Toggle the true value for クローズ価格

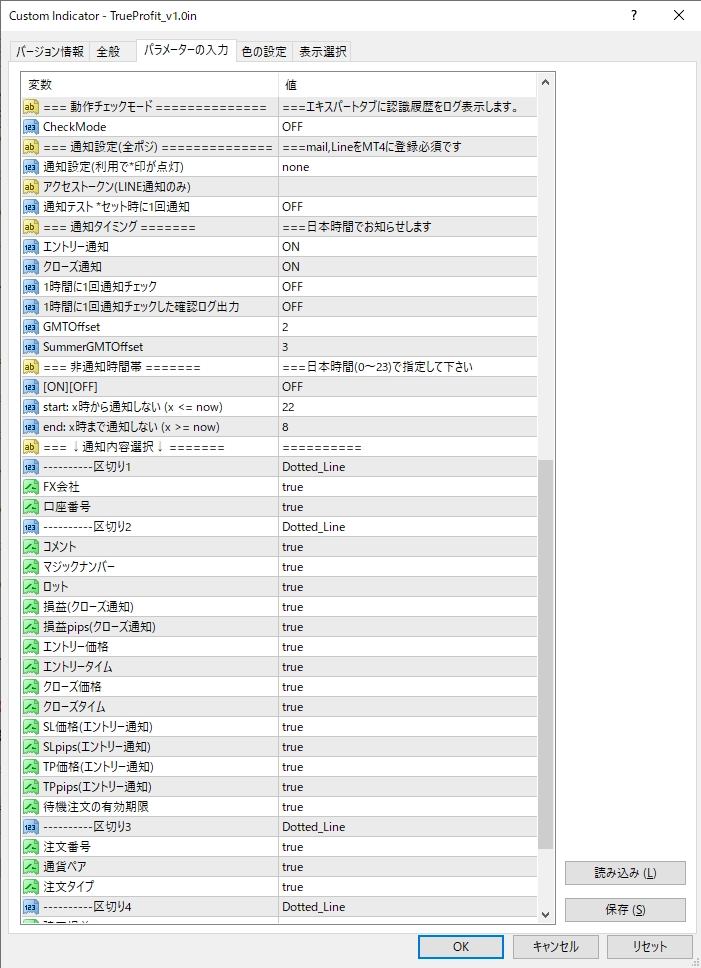click(x=408, y=687)
